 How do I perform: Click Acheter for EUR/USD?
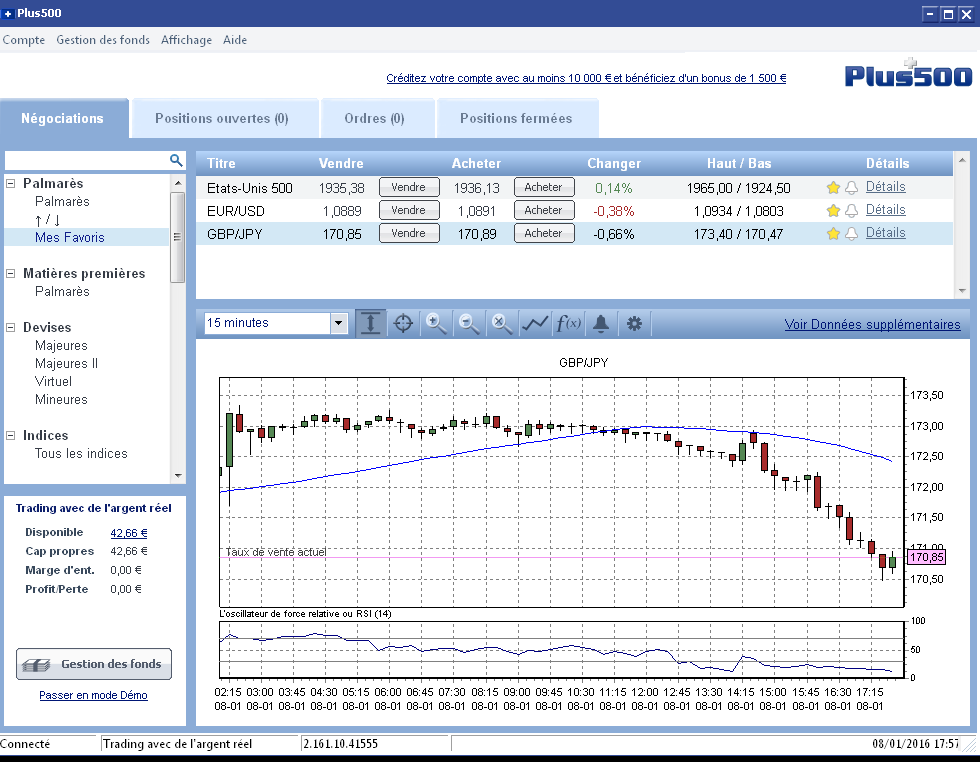[544, 211]
